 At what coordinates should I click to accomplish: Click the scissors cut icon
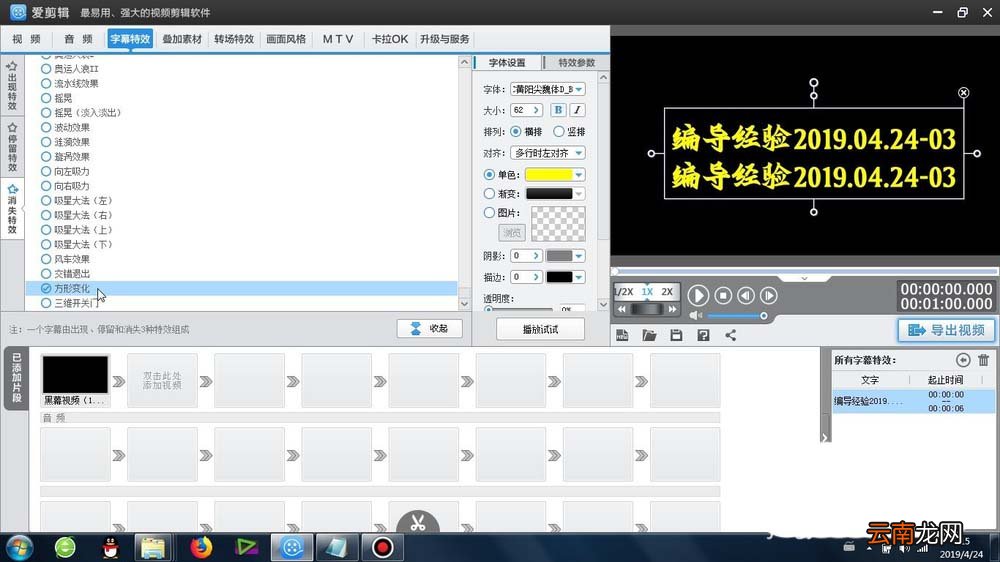(418, 523)
